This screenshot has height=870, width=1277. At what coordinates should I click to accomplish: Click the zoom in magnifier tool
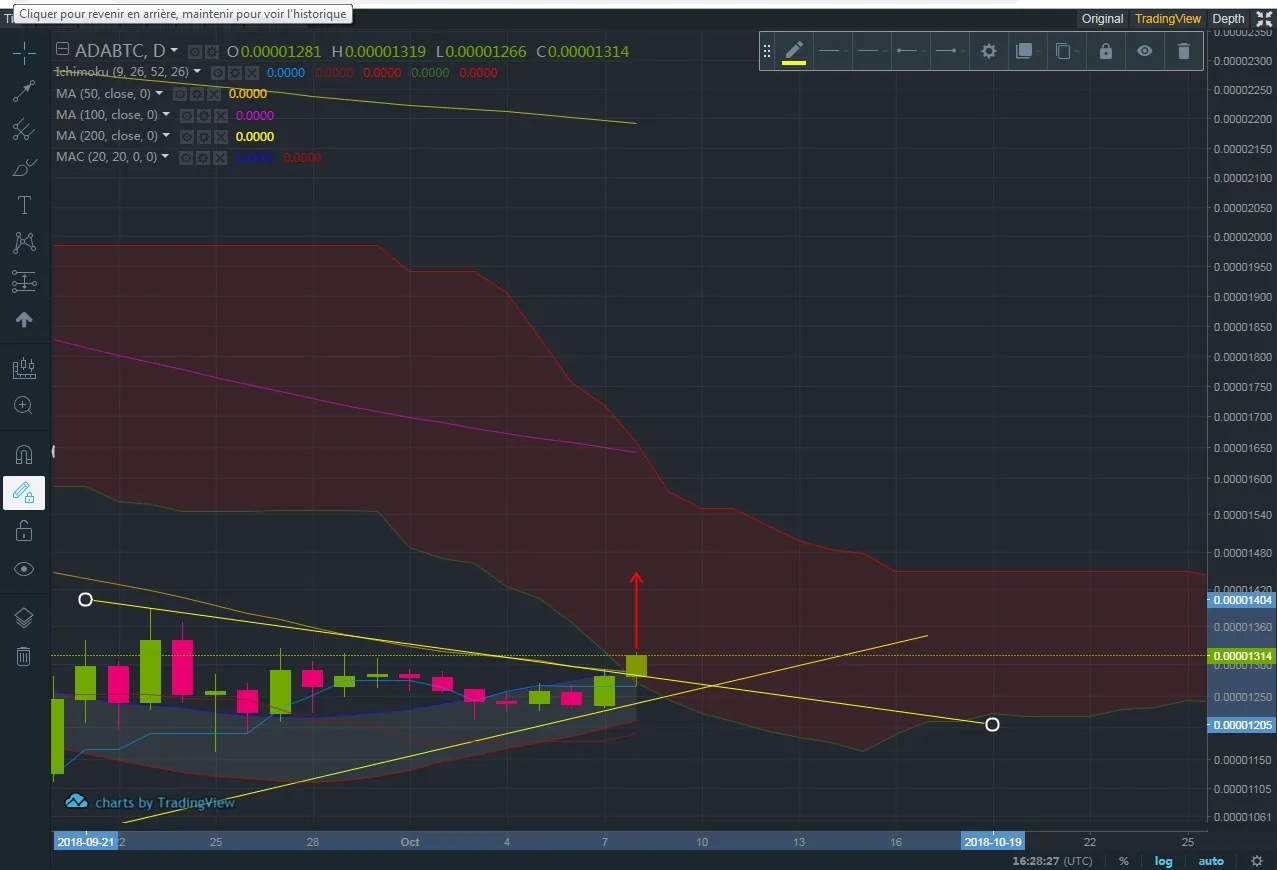click(x=24, y=405)
